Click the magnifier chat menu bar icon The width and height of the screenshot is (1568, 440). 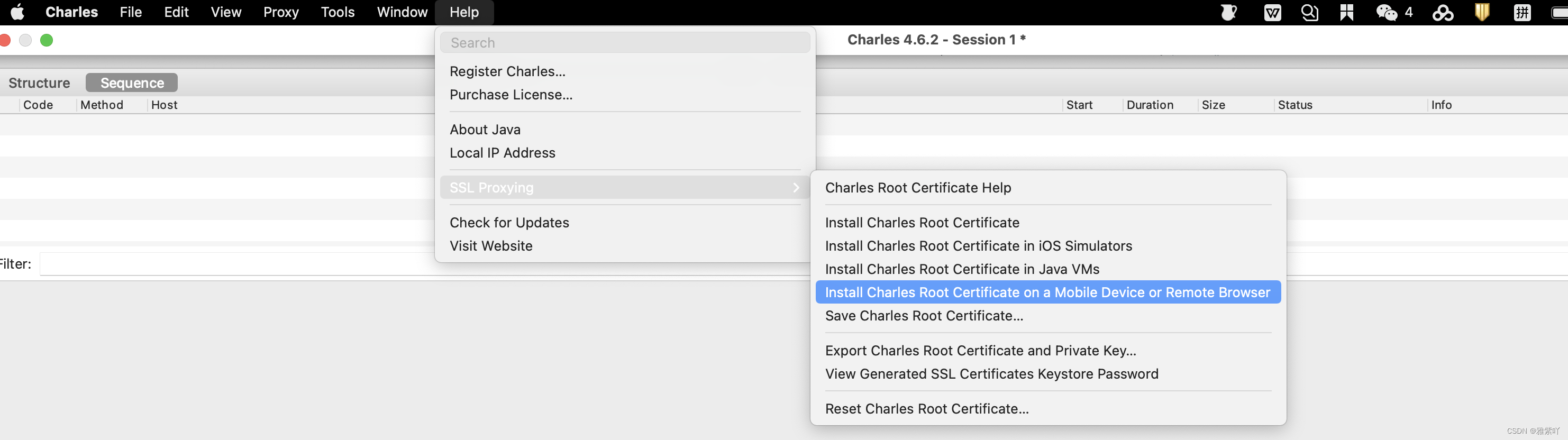click(1310, 12)
